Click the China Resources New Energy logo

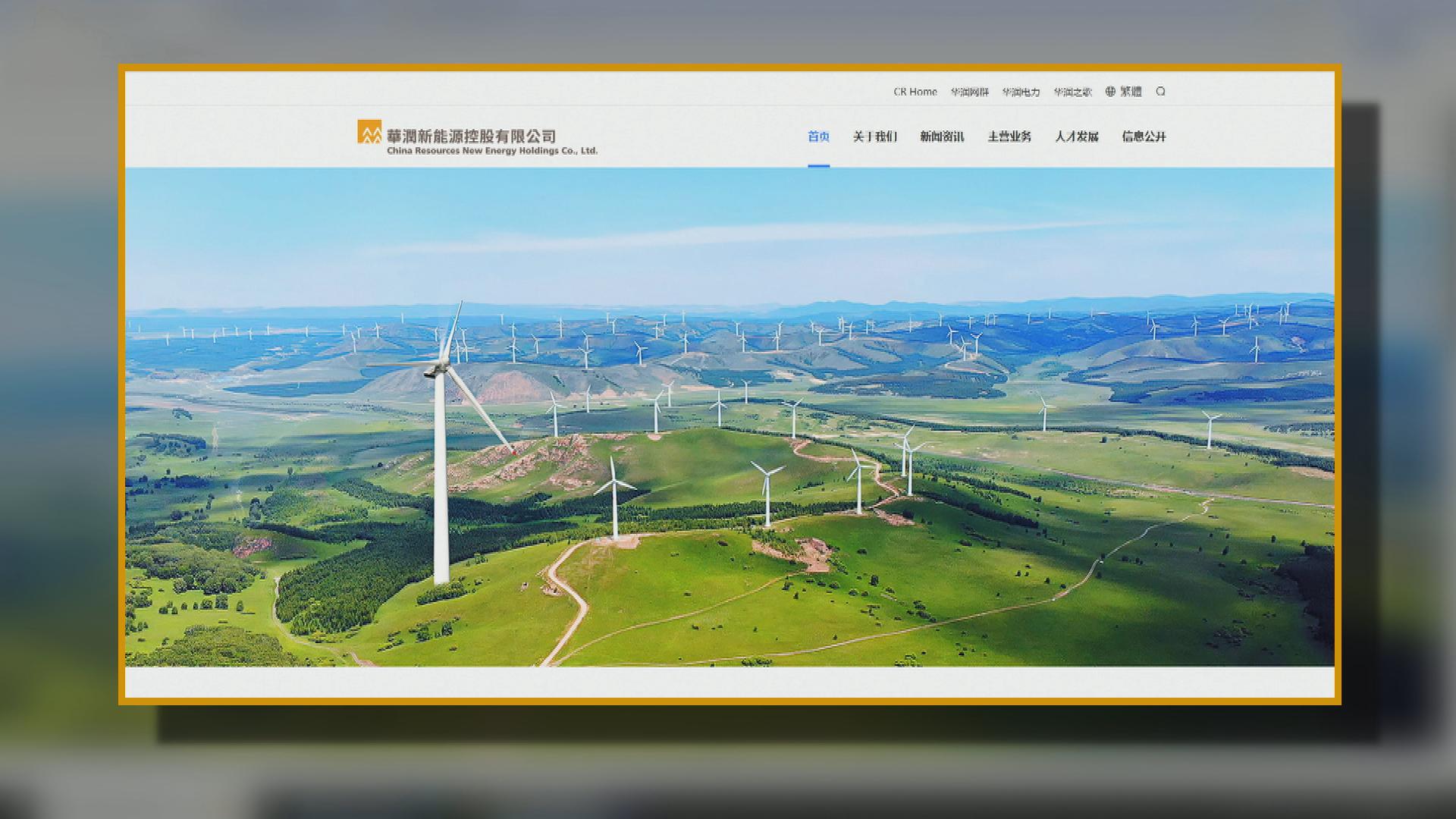(478, 137)
